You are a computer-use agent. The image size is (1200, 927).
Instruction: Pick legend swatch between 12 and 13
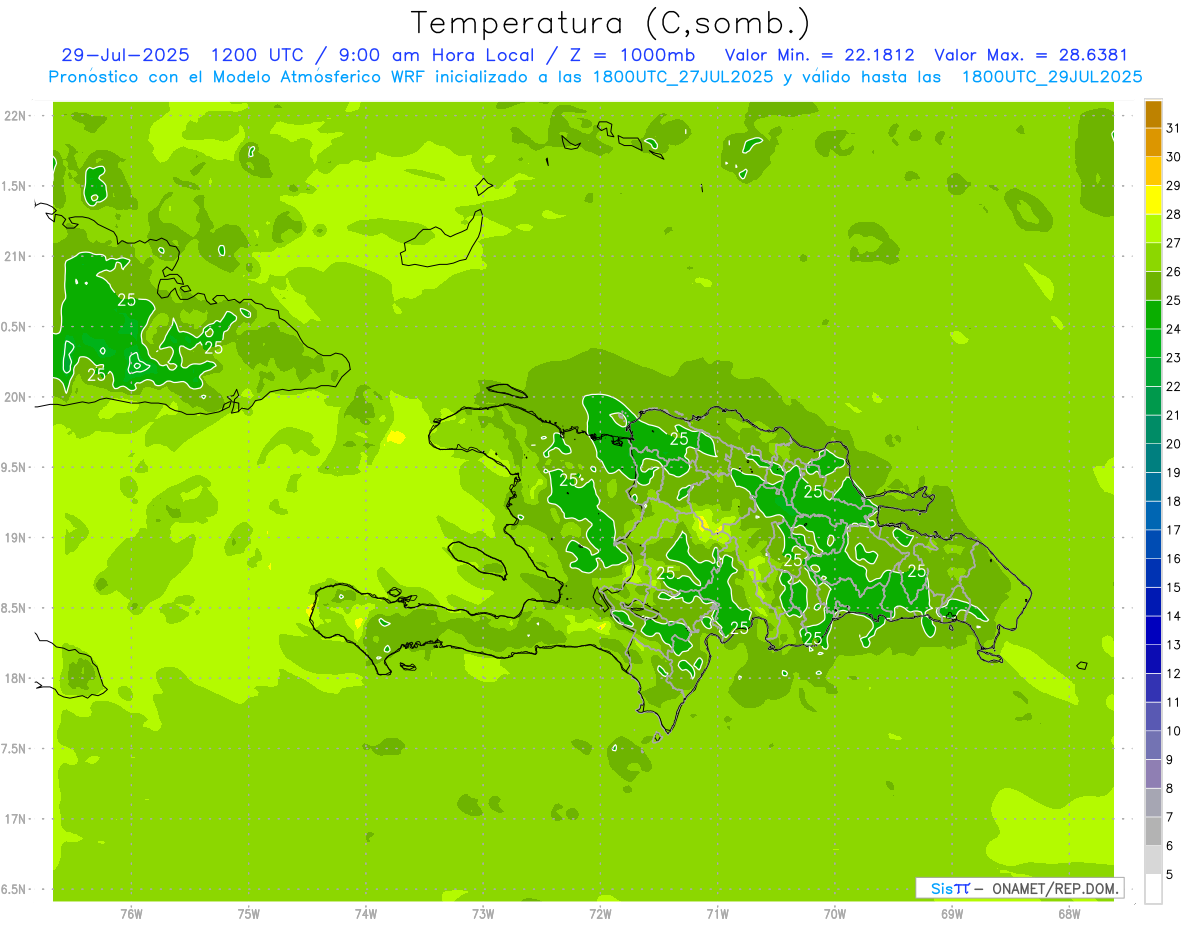click(x=1153, y=659)
